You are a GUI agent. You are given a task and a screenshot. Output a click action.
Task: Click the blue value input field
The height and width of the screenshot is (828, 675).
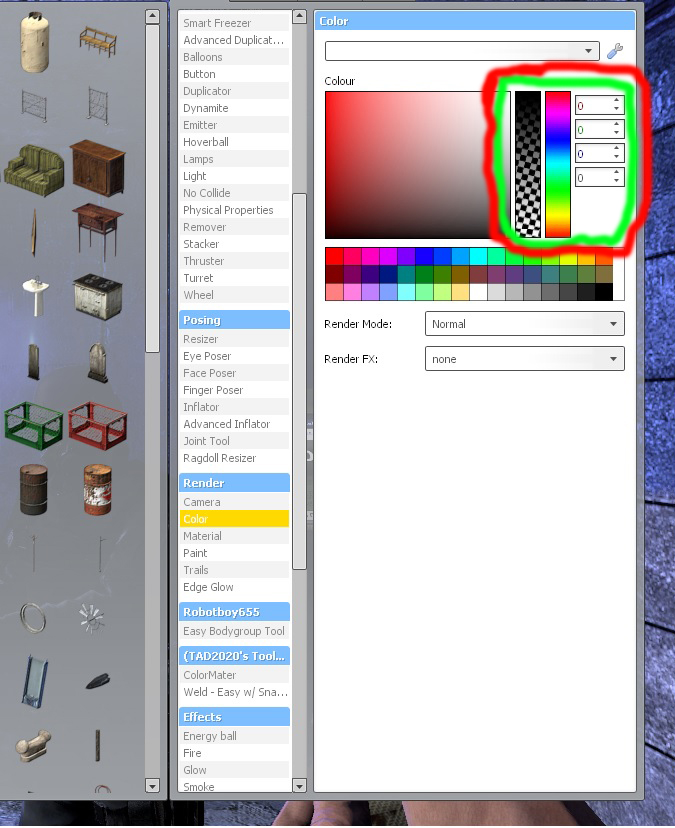[594, 154]
